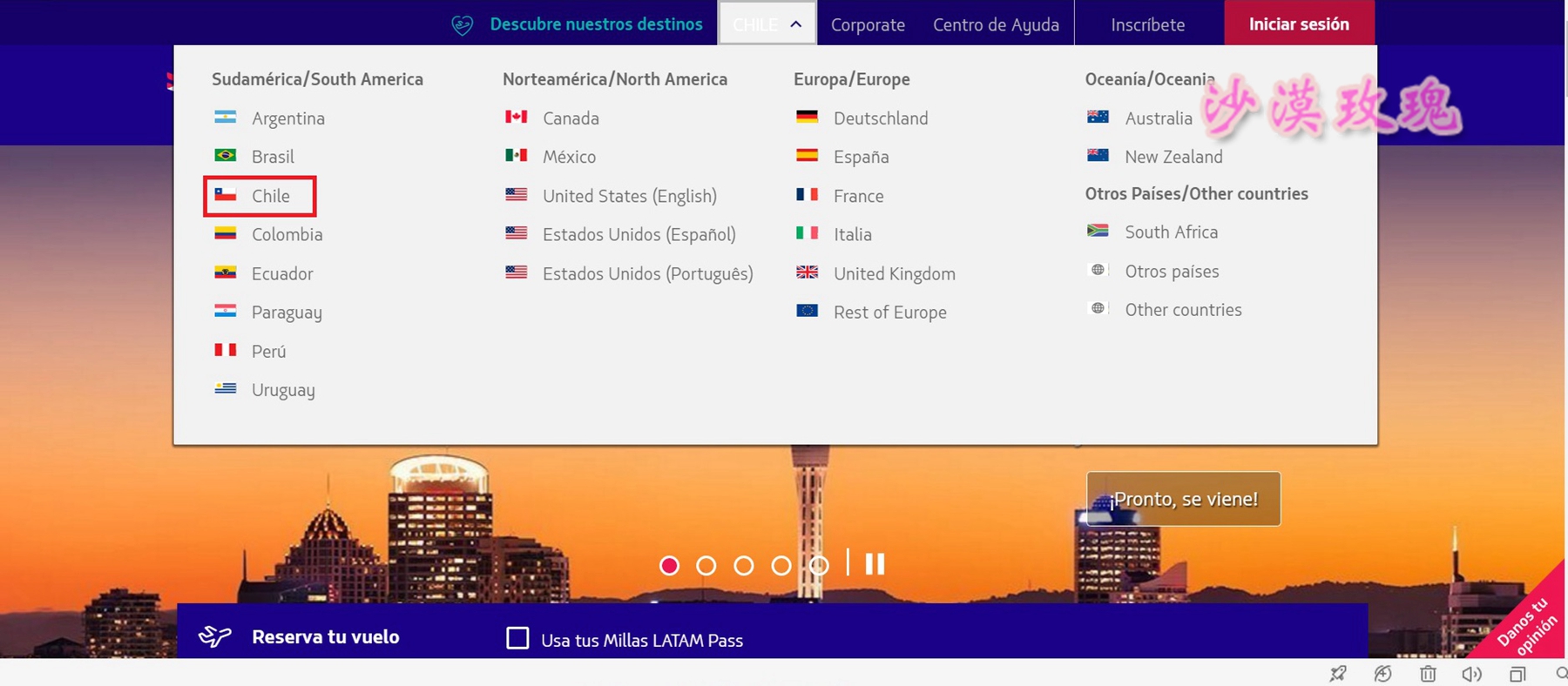The image size is (1568, 686).
Task: Open the Corporate menu item
Action: click(x=868, y=25)
